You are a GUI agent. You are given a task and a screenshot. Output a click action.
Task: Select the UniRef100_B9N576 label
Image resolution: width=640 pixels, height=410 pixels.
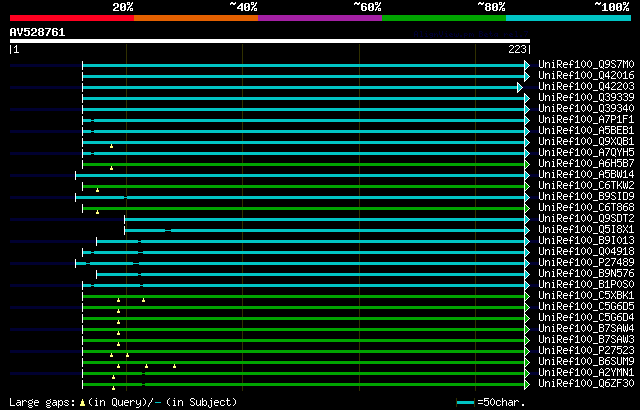click(586, 274)
